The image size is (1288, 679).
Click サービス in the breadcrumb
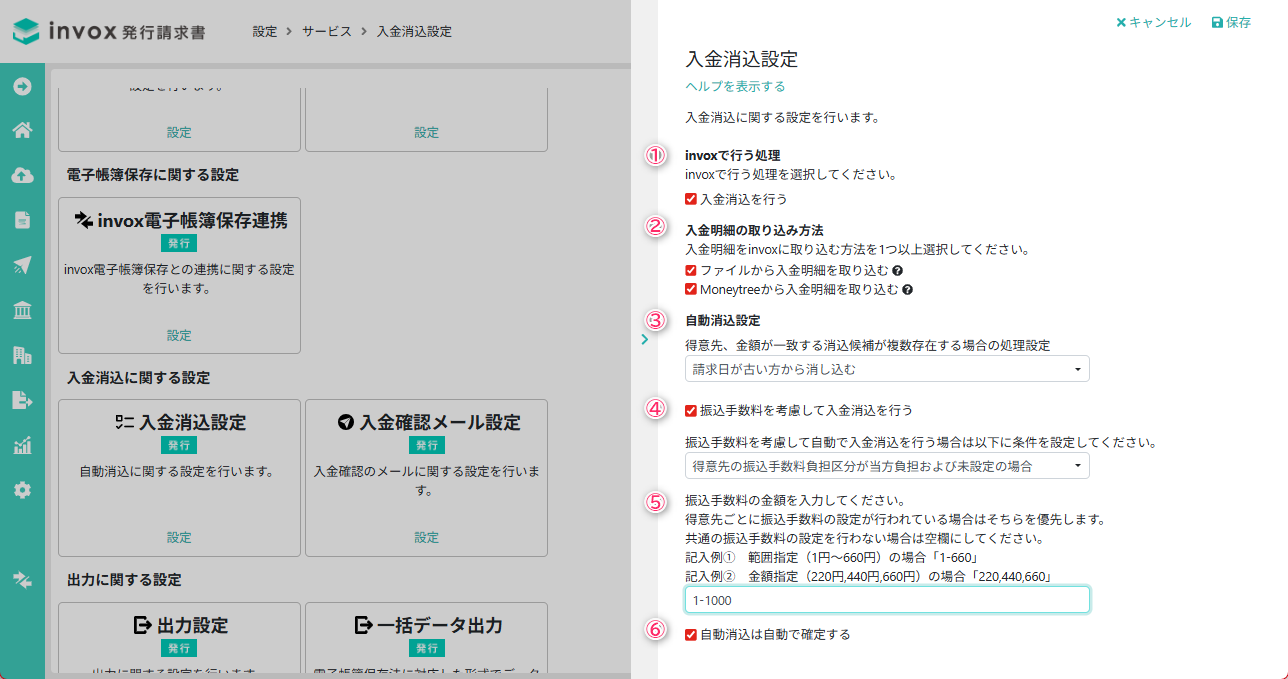[327, 32]
